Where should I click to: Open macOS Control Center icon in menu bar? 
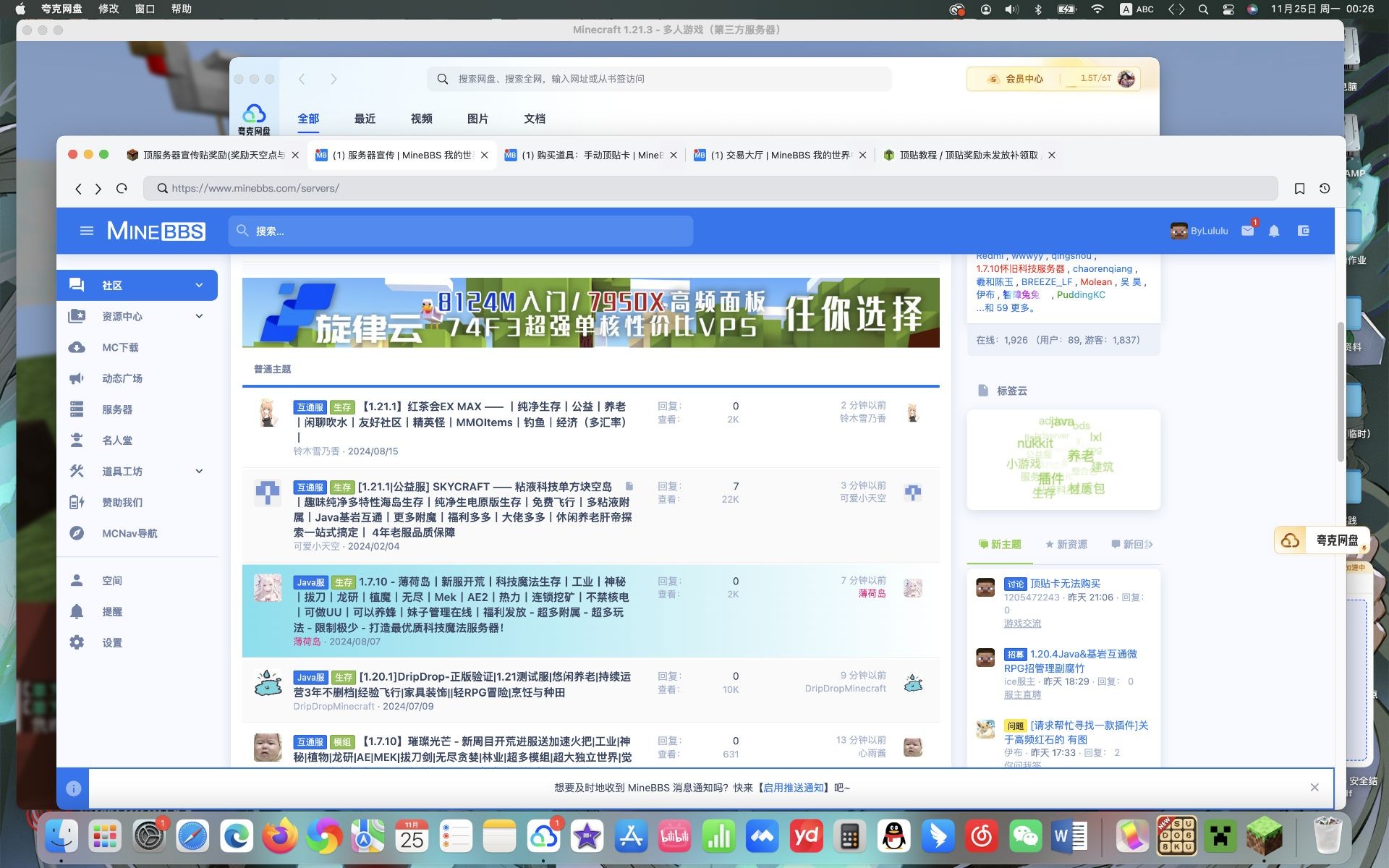pos(1228,9)
